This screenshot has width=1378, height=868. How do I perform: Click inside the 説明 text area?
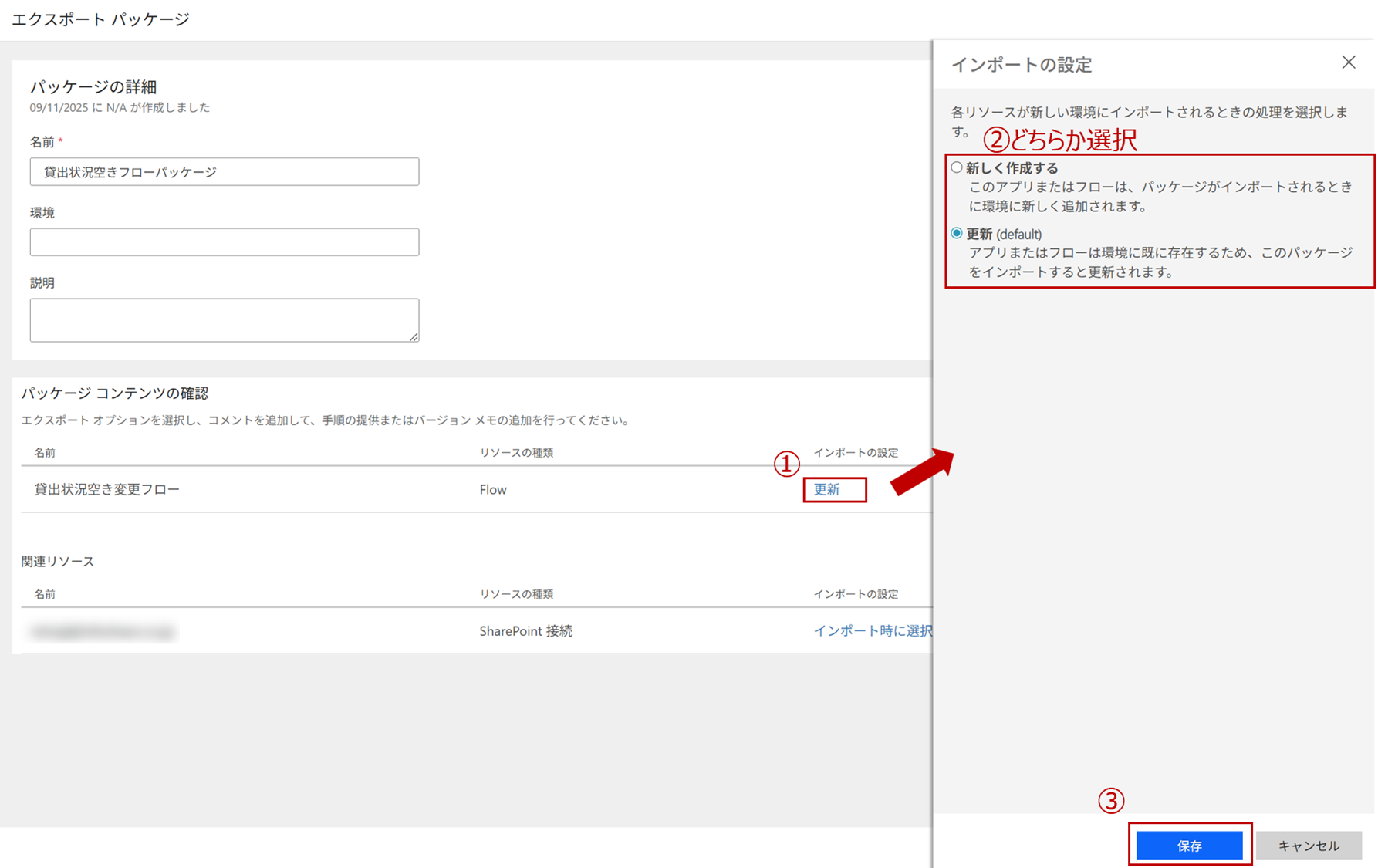click(224, 319)
